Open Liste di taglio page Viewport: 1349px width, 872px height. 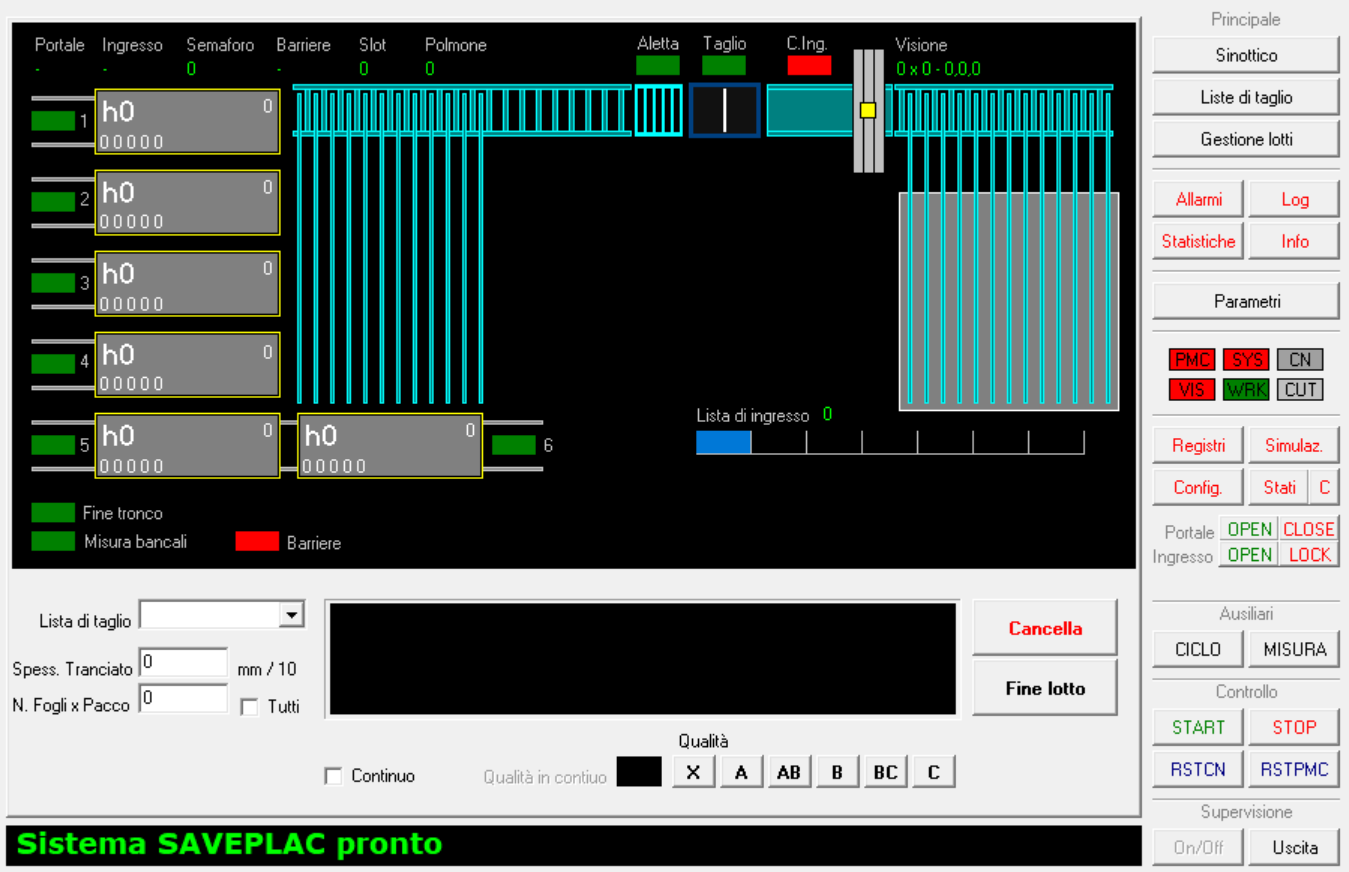tap(1246, 97)
